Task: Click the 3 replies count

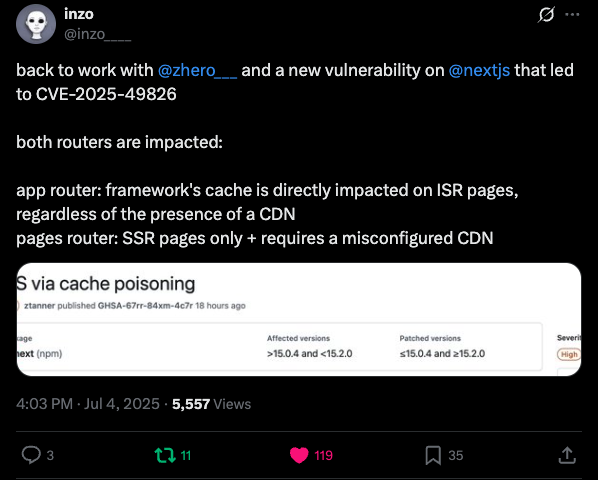Action: 50,455
